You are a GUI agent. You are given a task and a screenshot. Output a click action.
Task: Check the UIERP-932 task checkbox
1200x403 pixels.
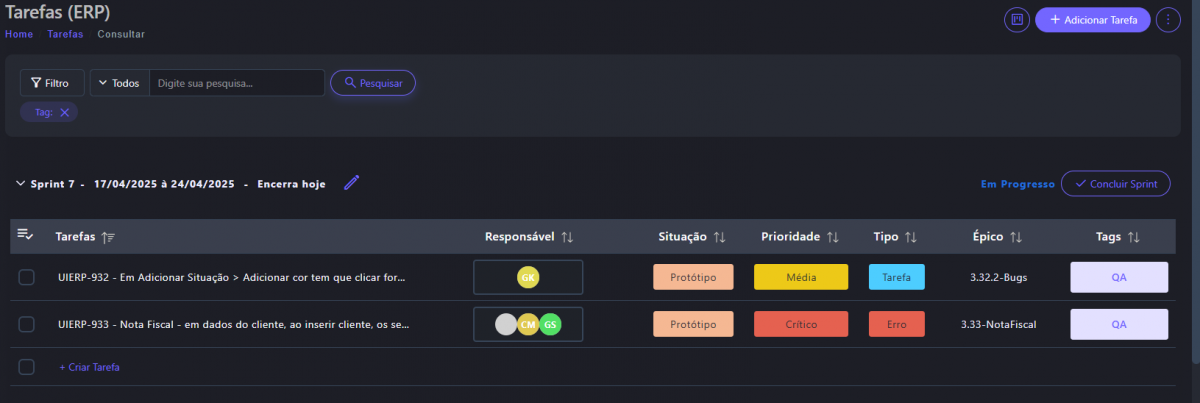pos(27,277)
